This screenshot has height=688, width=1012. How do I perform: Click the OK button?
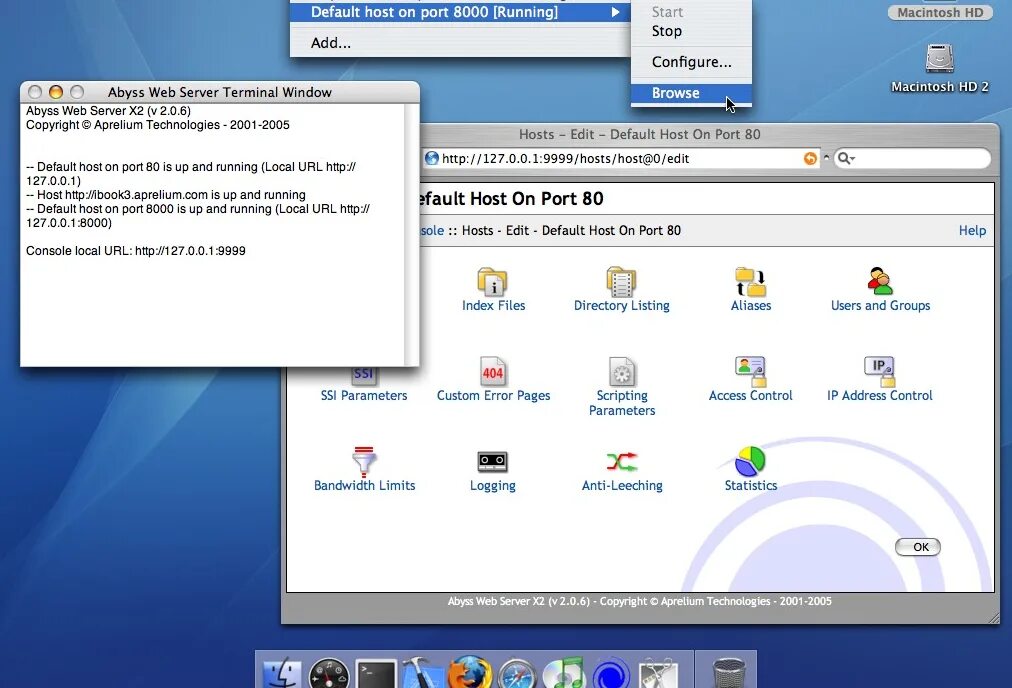coord(918,547)
